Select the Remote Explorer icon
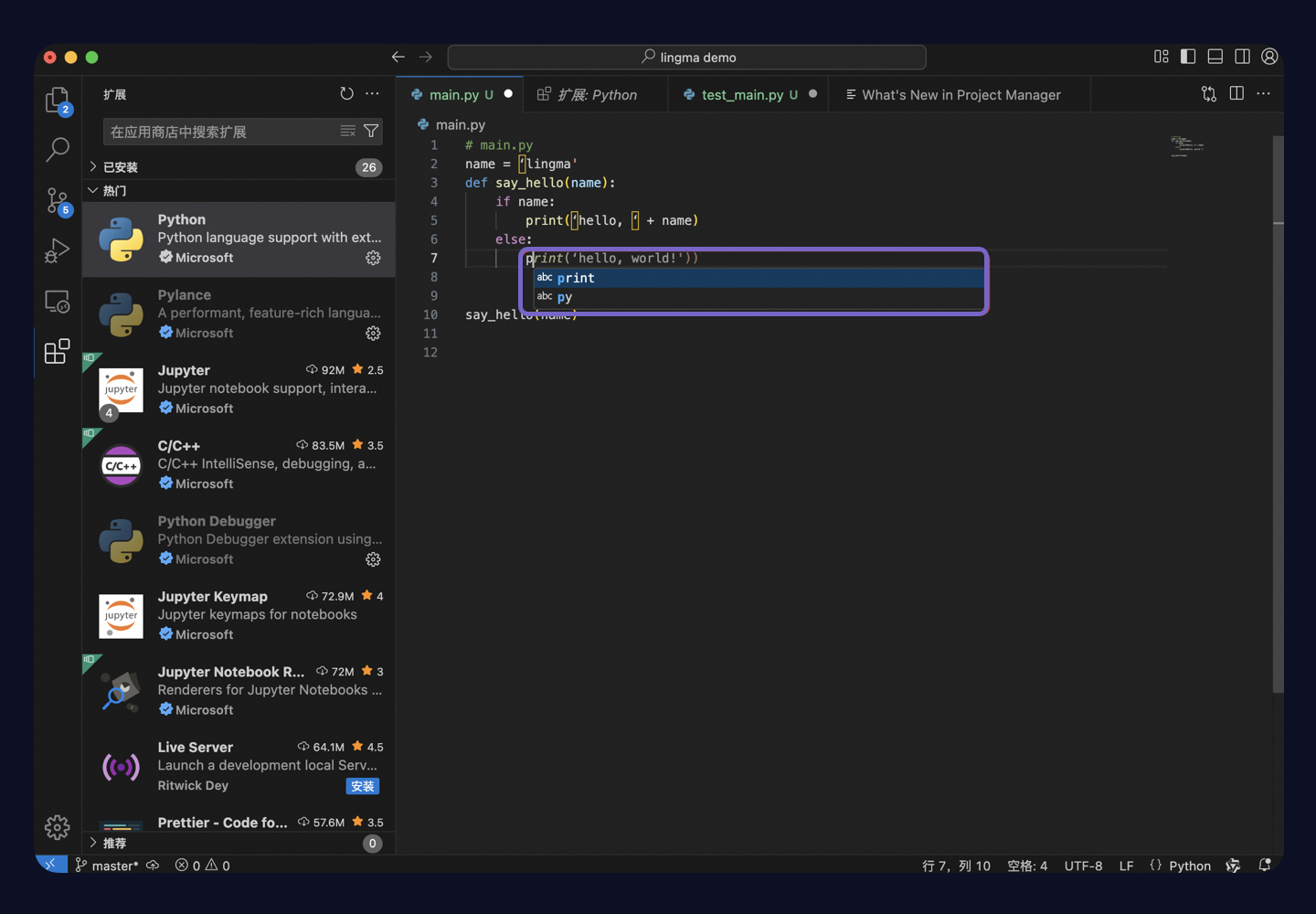Viewport: 1316px width, 914px height. pos(57,302)
